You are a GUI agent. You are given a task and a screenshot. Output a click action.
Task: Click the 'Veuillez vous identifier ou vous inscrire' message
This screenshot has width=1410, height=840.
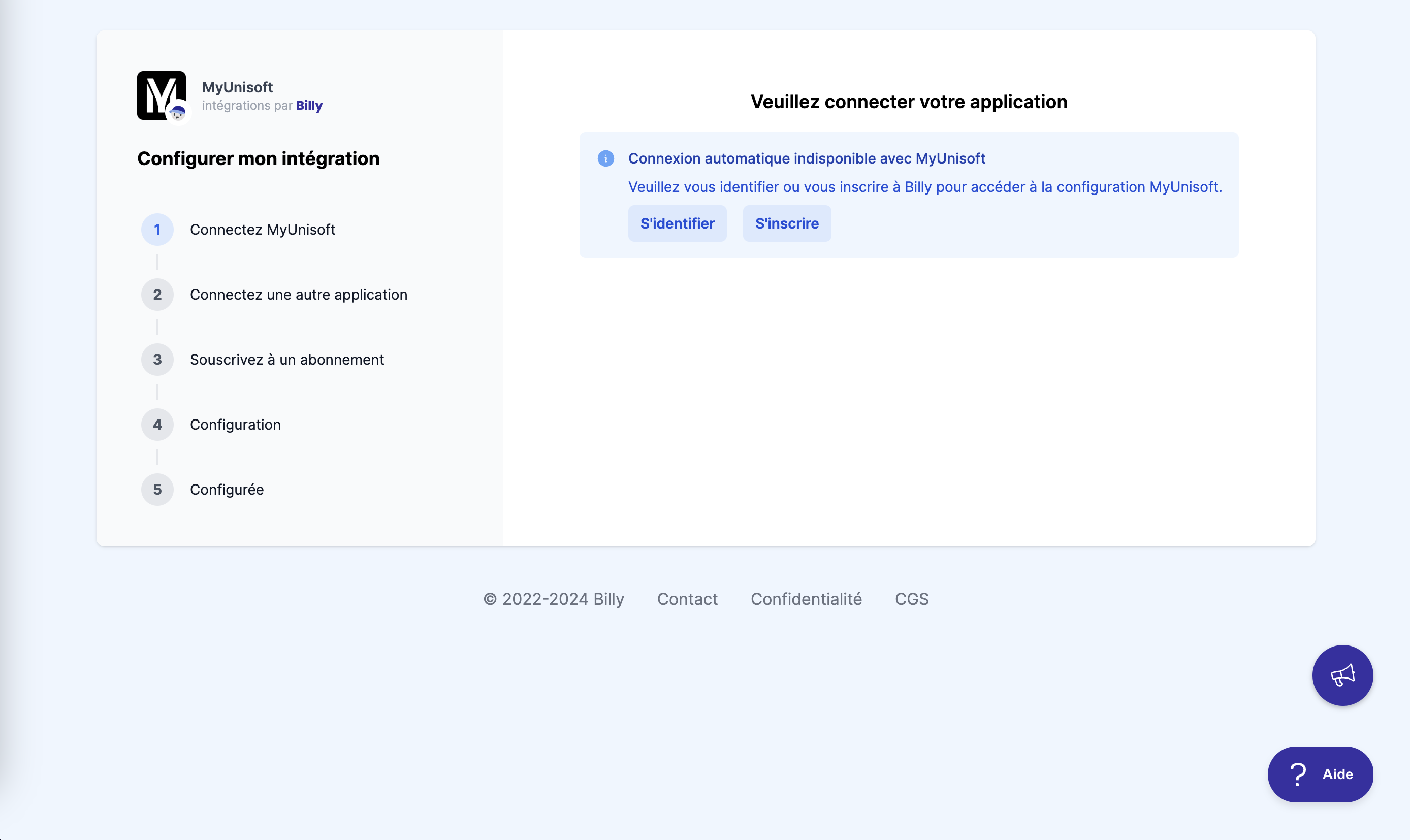tap(925, 187)
